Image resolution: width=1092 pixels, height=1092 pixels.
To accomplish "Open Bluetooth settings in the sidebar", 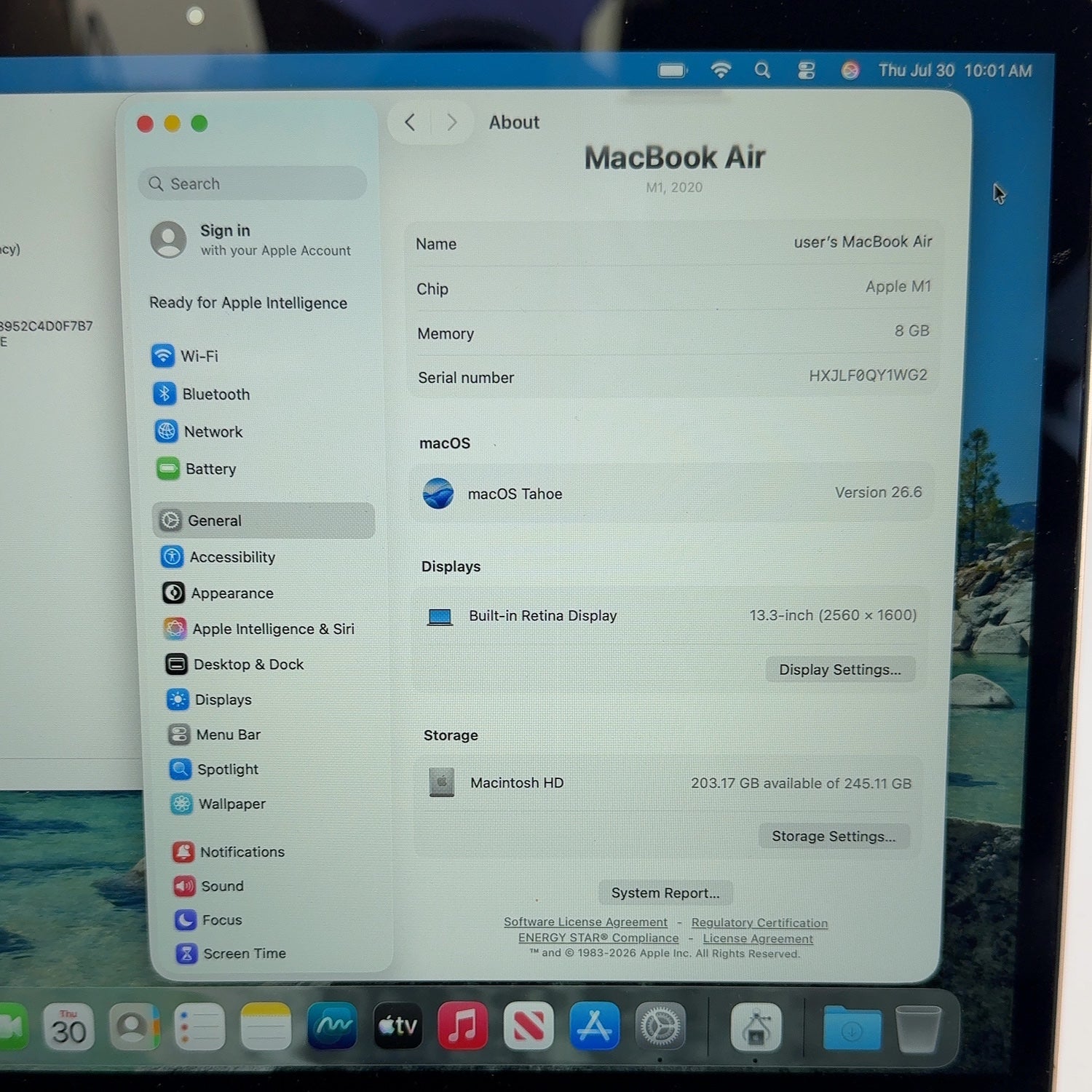I will pyautogui.click(x=202, y=394).
